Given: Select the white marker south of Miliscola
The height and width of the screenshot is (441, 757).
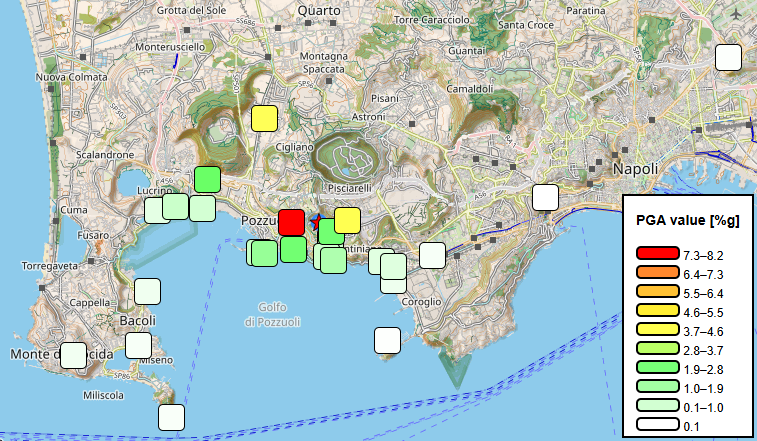Looking at the screenshot, I should coord(171,417).
